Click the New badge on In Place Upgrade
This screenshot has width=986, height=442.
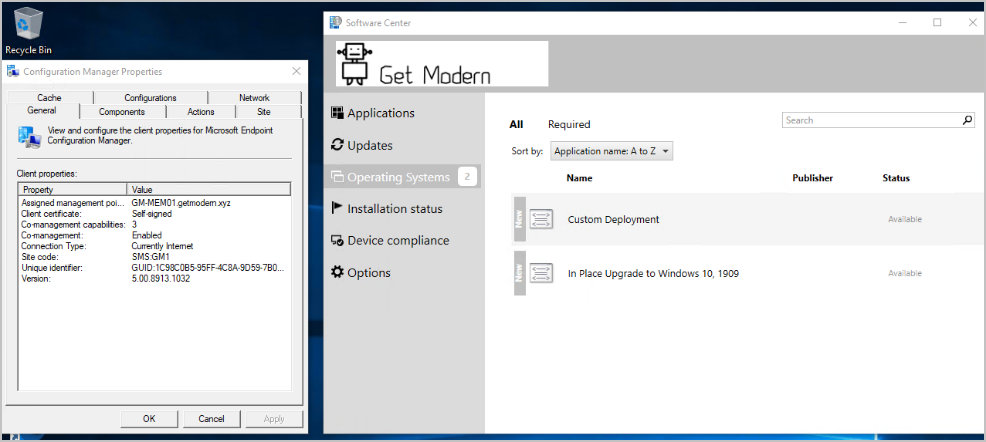pyautogui.click(x=519, y=273)
